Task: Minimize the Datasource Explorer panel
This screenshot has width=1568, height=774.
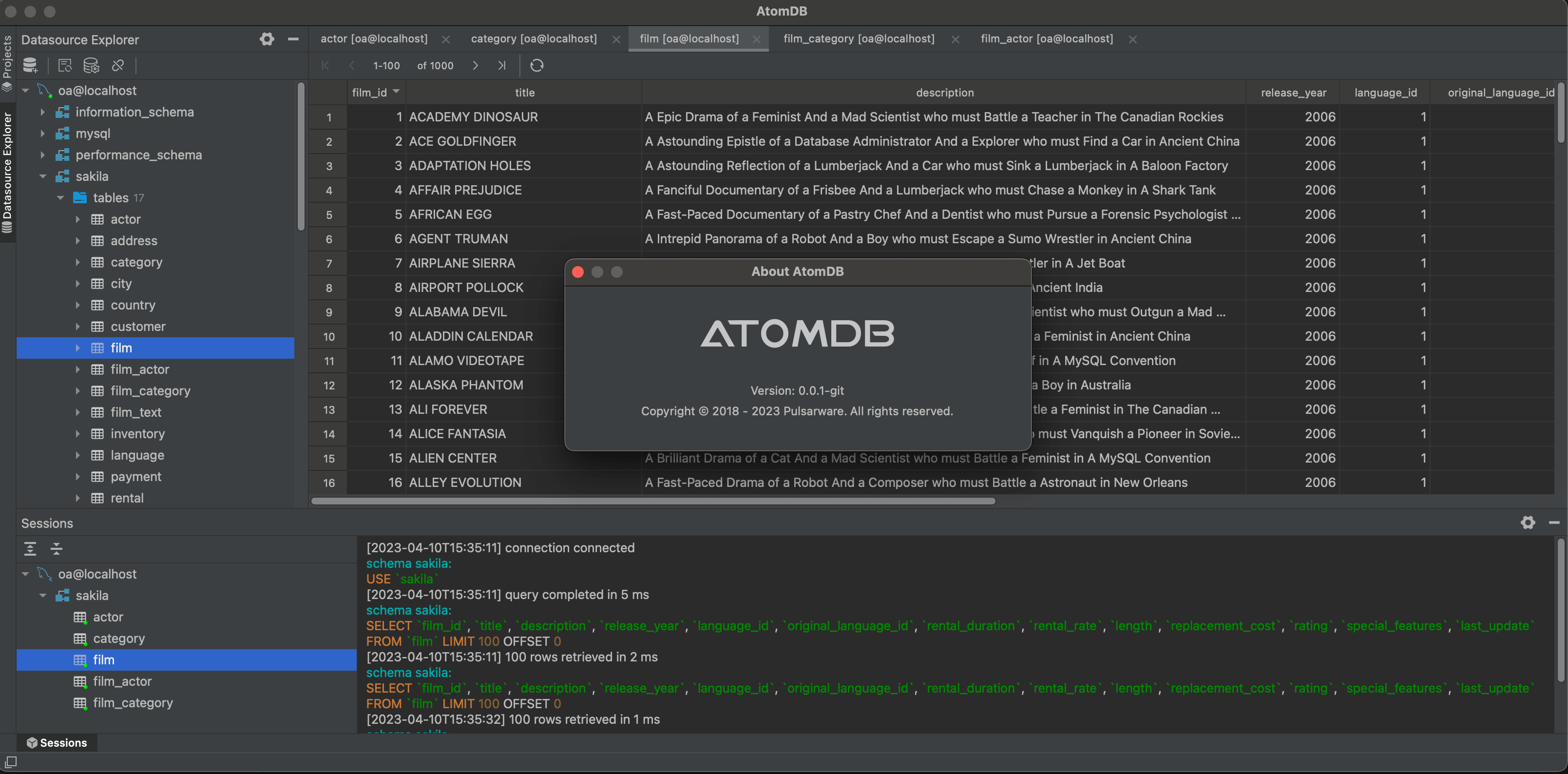Action: tap(293, 39)
